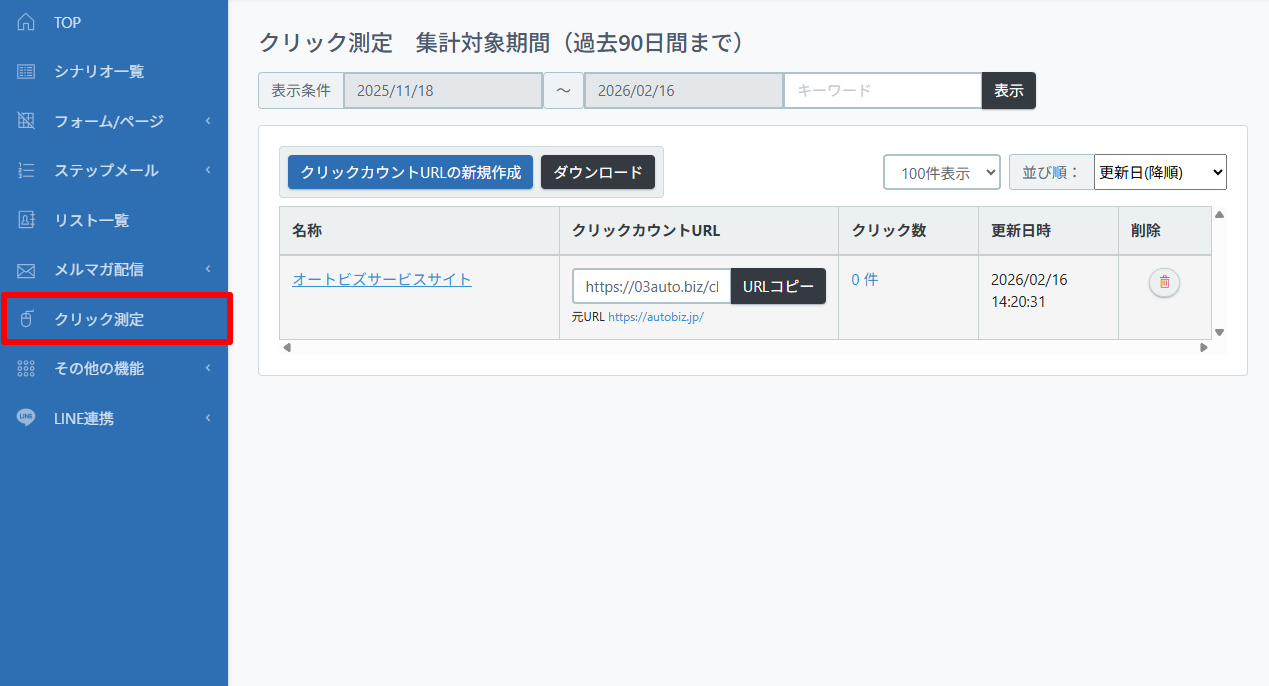Screen dimensions: 1269x686
Task: Expand the ステップメール submenu chevron
Action: [x=208, y=170]
